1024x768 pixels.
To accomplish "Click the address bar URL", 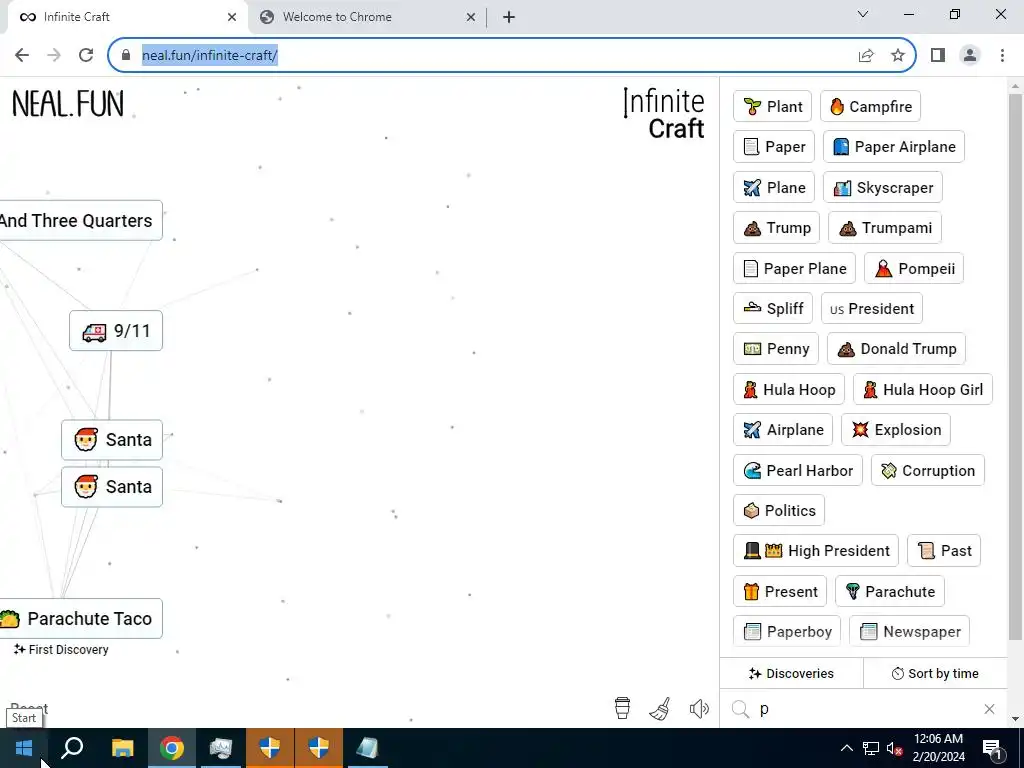I will point(210,56).
